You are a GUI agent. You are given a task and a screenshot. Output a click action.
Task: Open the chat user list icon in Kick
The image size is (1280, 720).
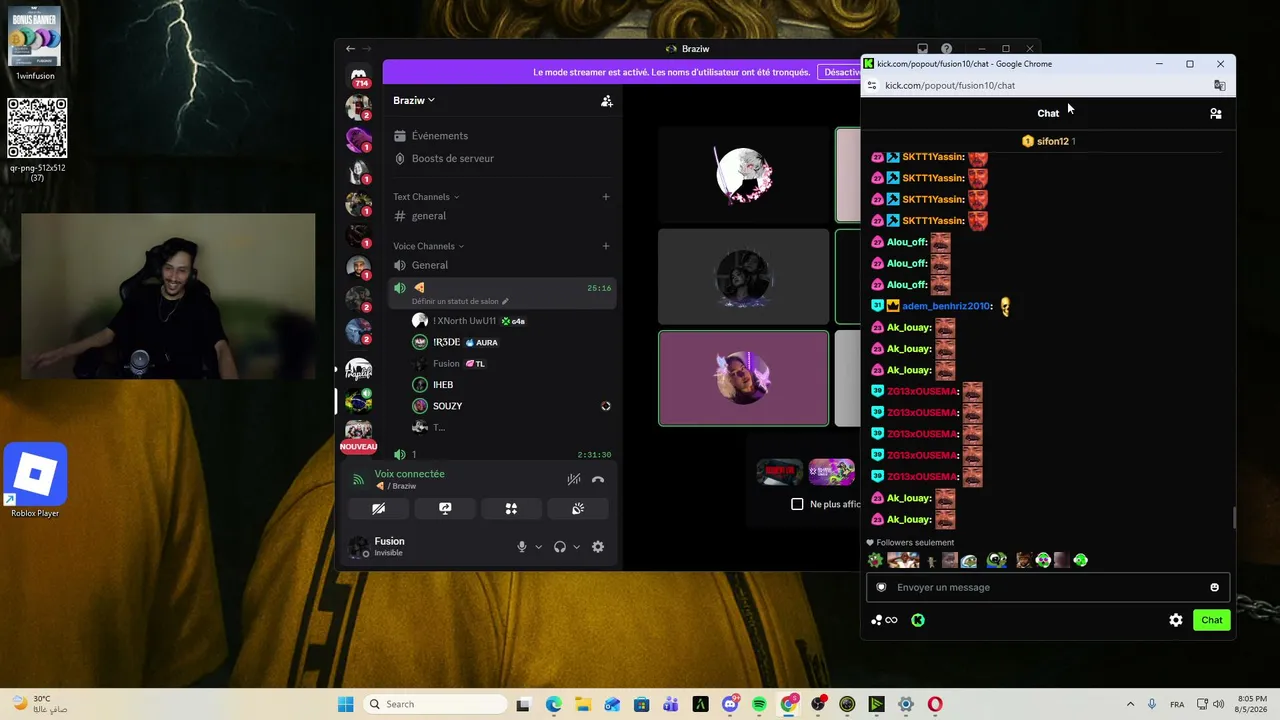pos(1215,114)
